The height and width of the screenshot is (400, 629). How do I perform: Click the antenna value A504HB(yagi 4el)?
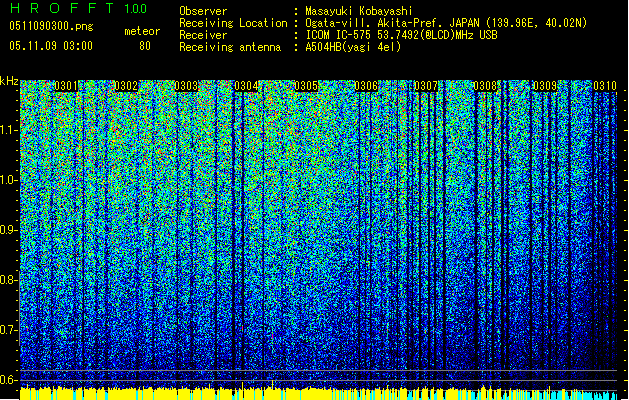(353, 47)
